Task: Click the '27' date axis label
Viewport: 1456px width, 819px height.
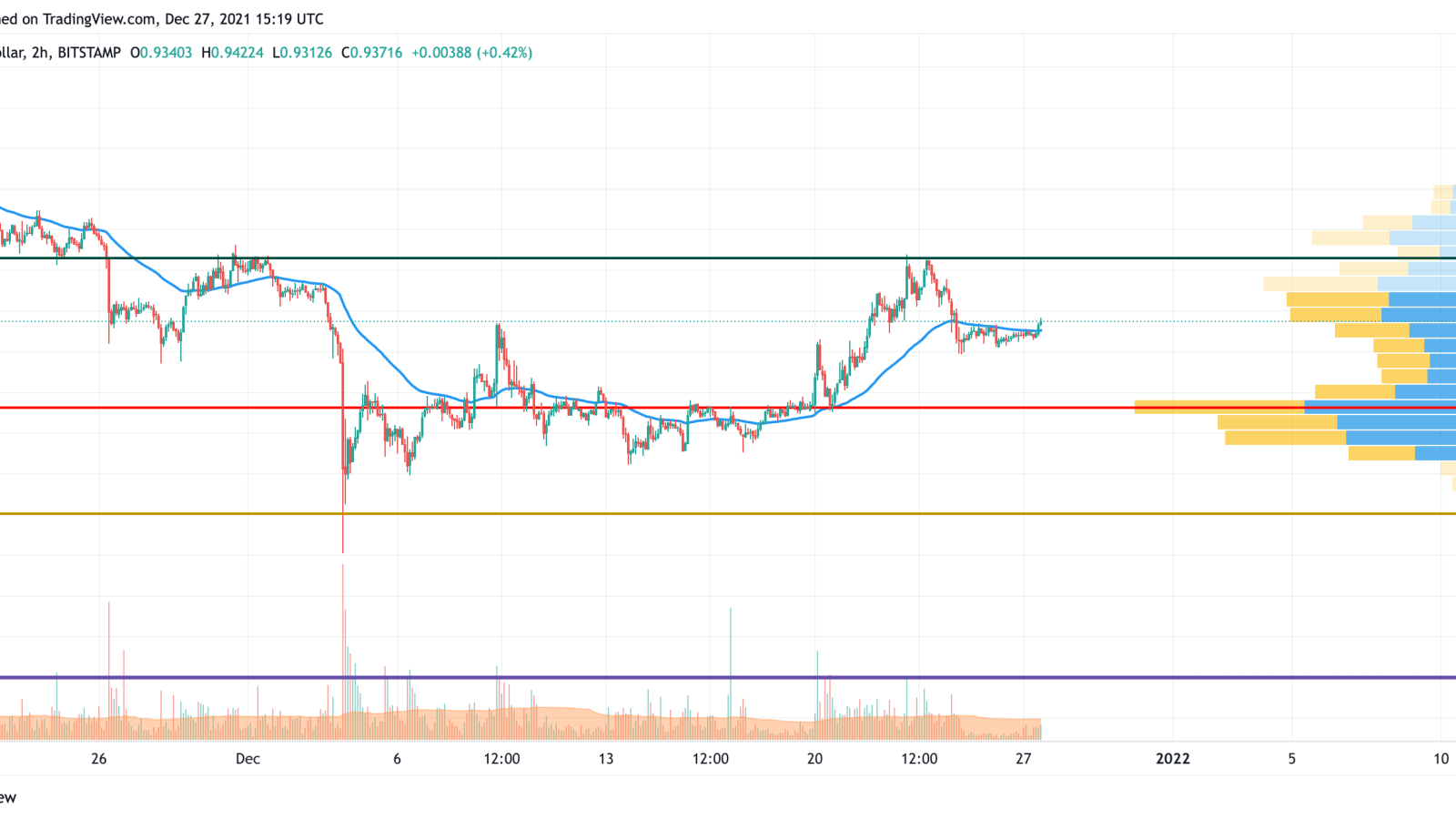Action: pyautogui.click(x=1024, y=758)
